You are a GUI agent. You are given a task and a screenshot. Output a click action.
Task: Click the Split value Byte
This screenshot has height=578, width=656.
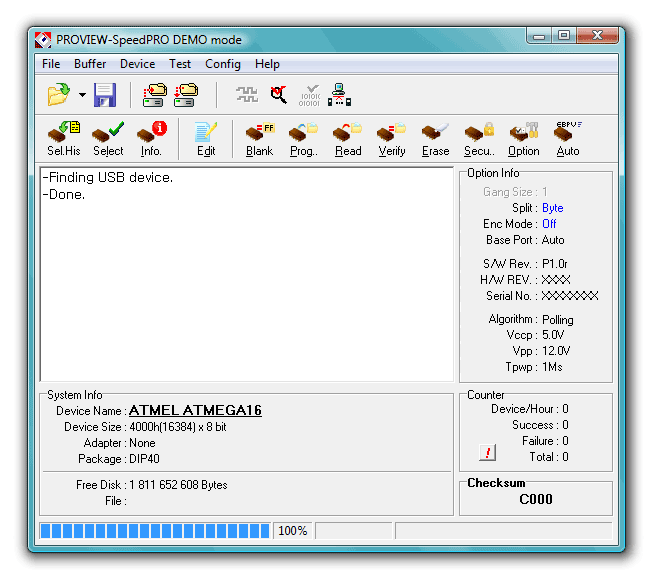point(553,208)
